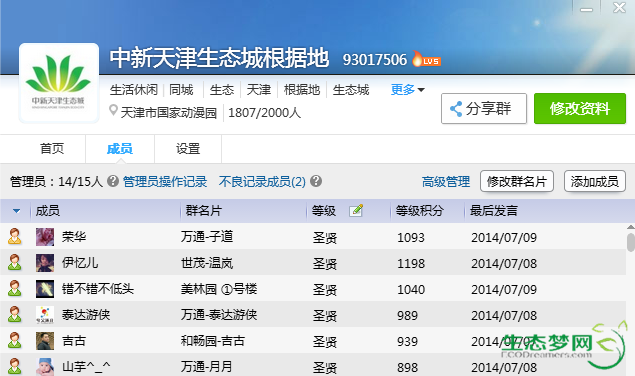Viewport: 635px width, 376px height.
Task: Click 山芋^_^'s avatar picture
Action: pos(45,367)
